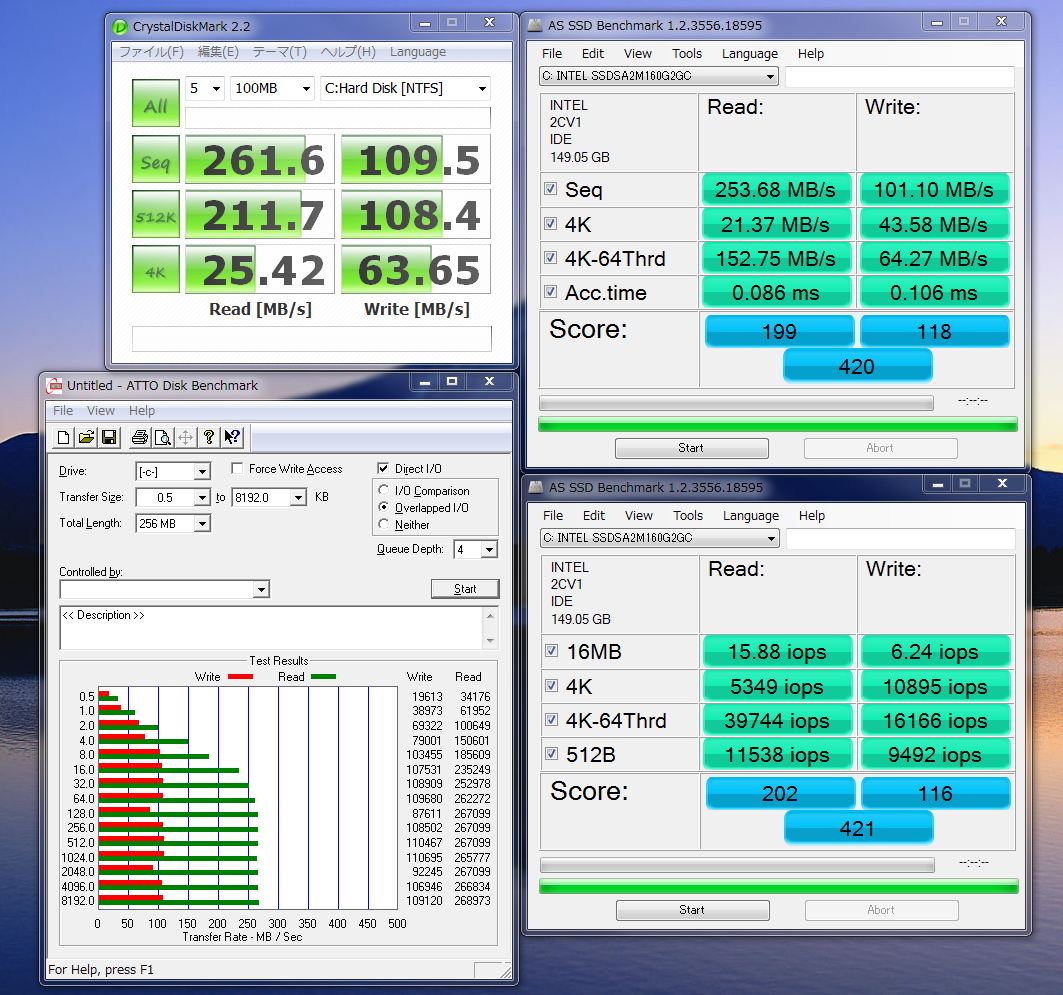The image size is (1063, 995).
Task: Open the ATTO Drive dropdown showing [-c-]
Action: point(202,471)
